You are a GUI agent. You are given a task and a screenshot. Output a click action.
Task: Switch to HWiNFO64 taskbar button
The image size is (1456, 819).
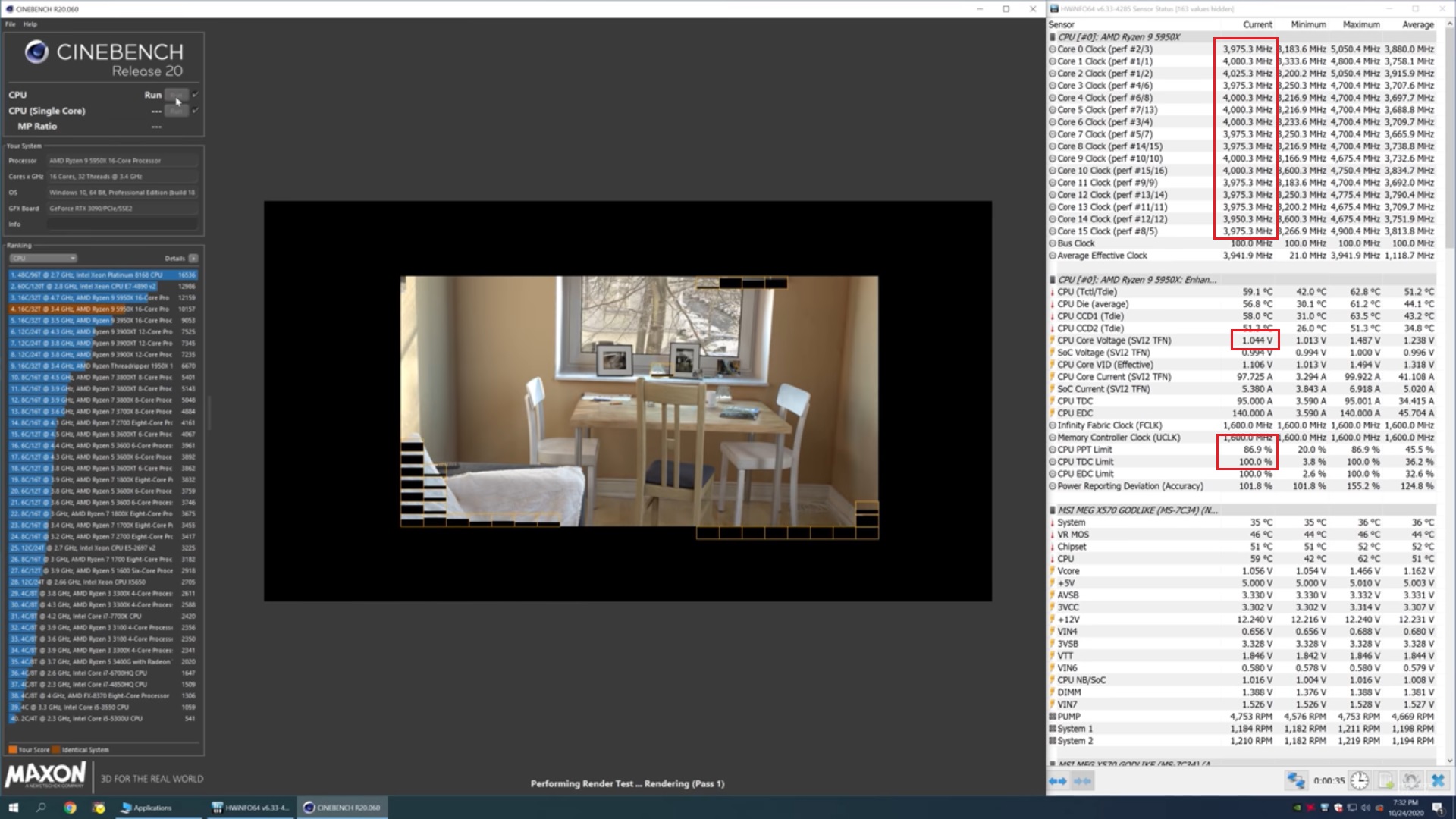(x=250, y=808)
